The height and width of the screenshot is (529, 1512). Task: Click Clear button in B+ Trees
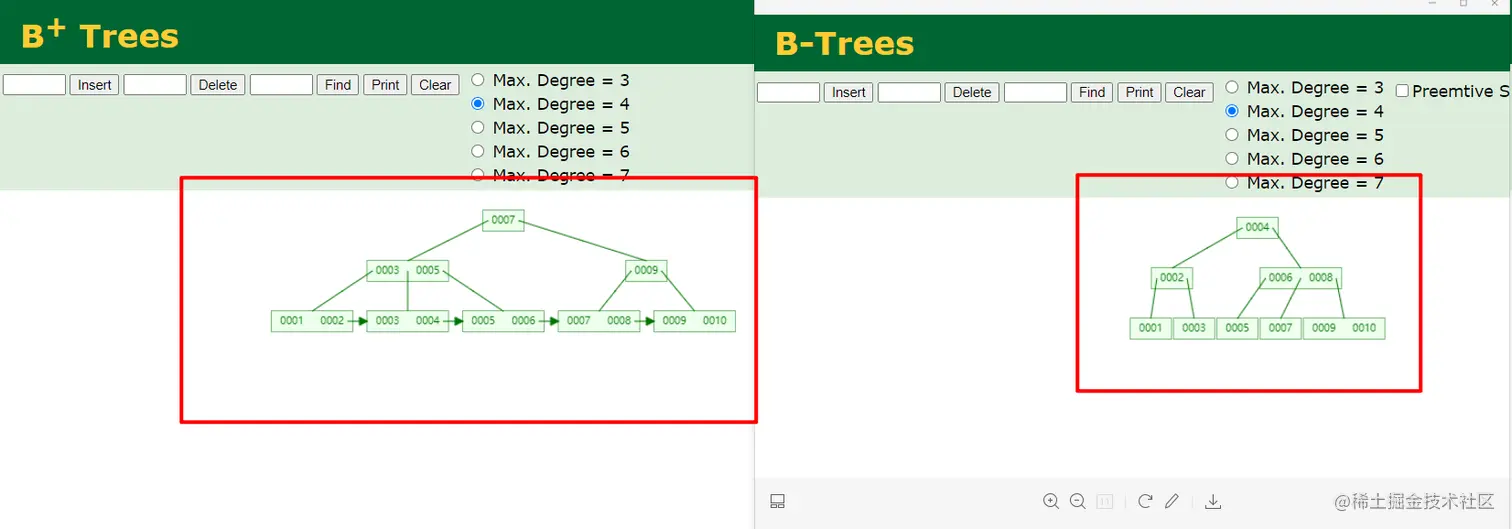click(x=435, y=85)
